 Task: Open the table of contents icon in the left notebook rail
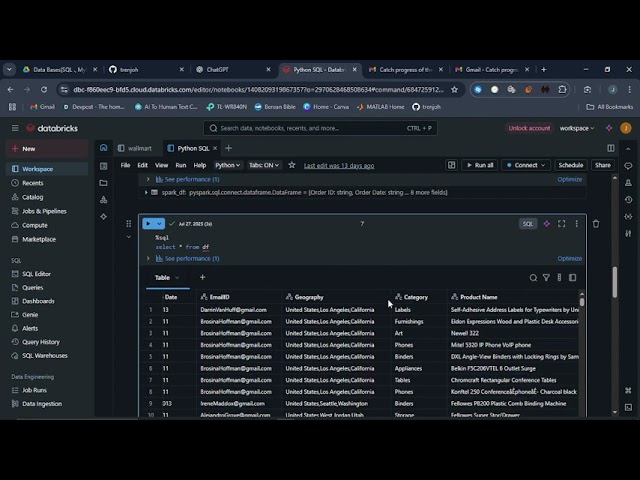(104, 166)
